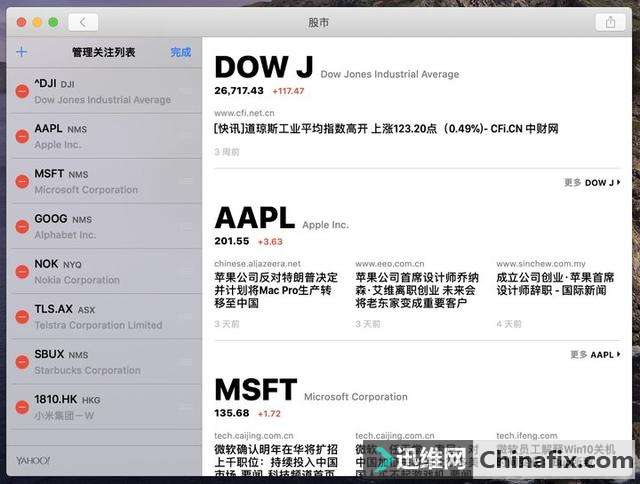Viewport: 640px width, 484px height.
Task: Click the DOW J heading
Action: [264, 67]
